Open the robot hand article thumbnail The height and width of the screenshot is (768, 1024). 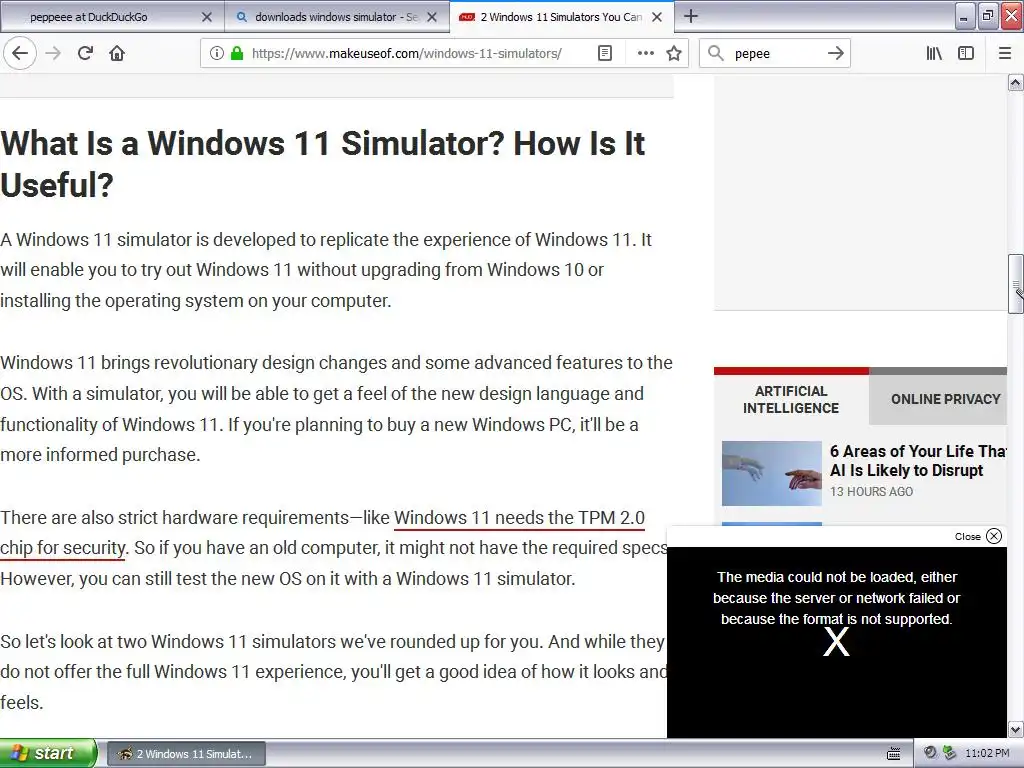click(x=771, y=473)
